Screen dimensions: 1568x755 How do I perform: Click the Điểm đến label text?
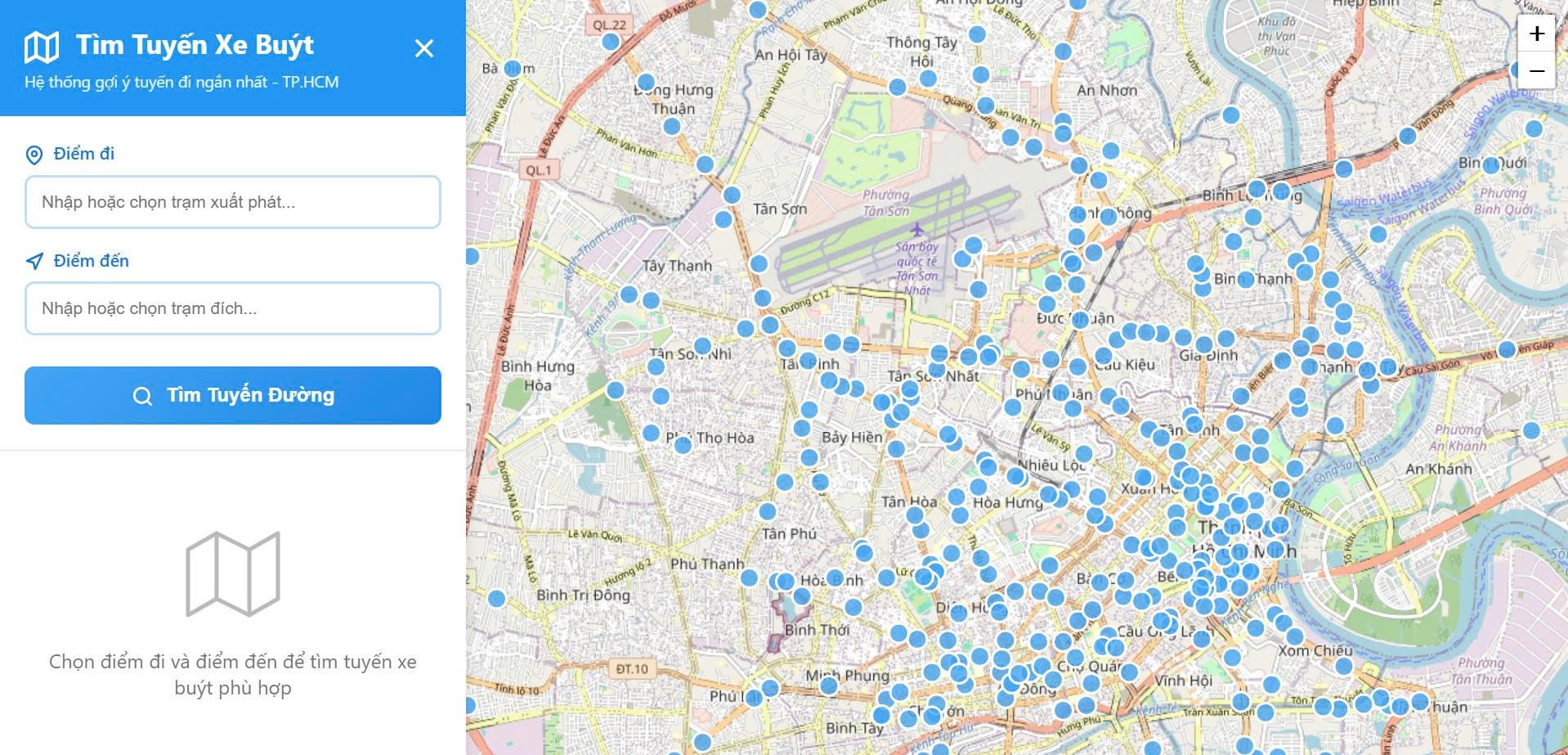tap(92, 261)
